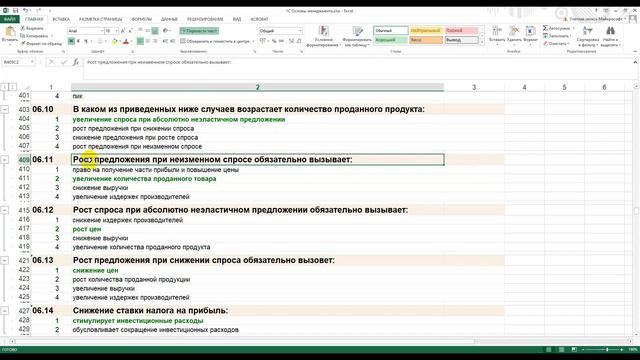Click AutoSum (Автосумма) sigma button

pos(558,28)
